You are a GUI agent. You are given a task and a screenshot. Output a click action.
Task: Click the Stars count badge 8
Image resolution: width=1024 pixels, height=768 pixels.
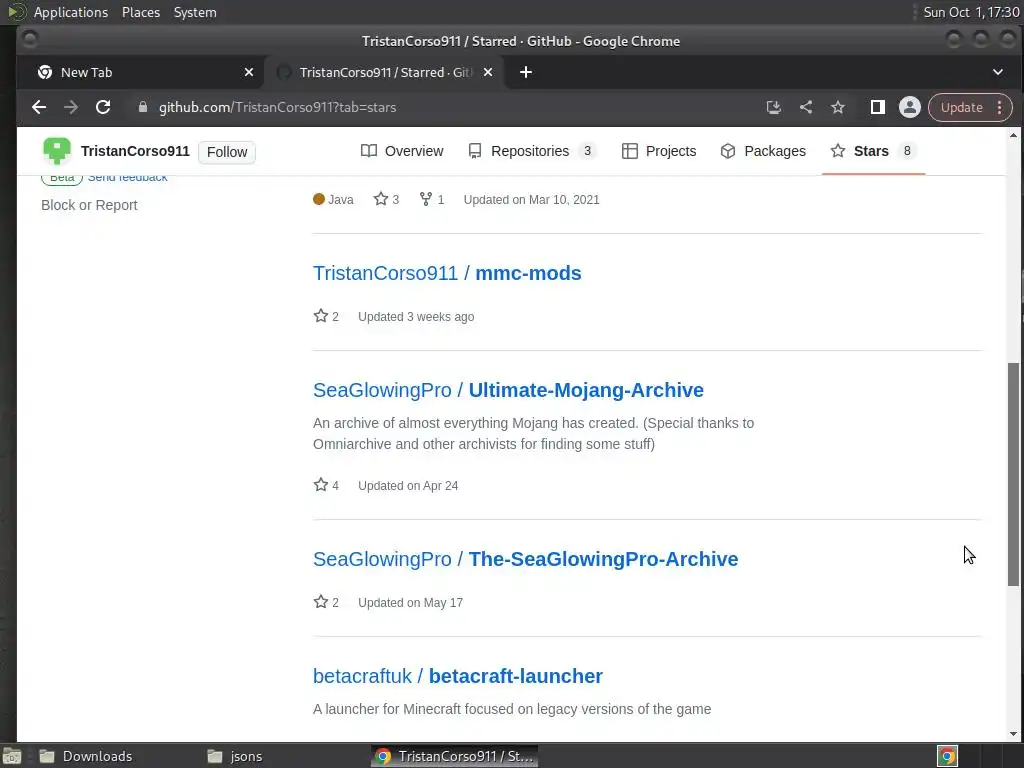[x=907, y=152]
